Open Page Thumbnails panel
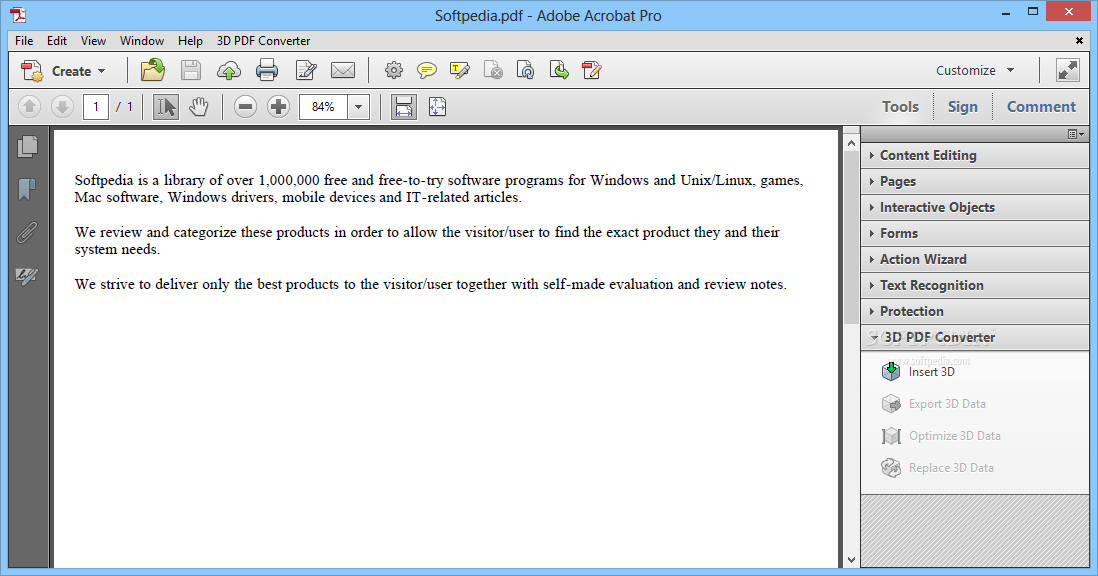Viewport: 1098px width, 576px height. (x=27, y=146)
